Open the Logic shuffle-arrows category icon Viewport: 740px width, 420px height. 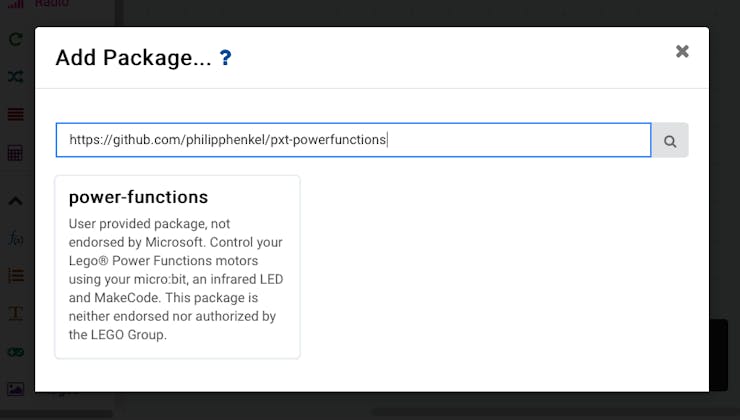pos(16,76)
